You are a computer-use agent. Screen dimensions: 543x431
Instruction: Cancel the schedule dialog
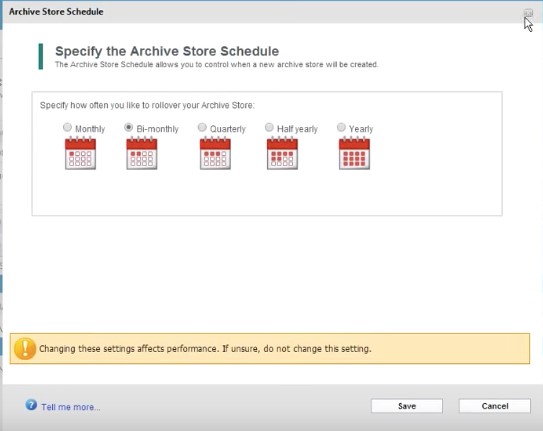pyautogui.click(x=495, y=406)
